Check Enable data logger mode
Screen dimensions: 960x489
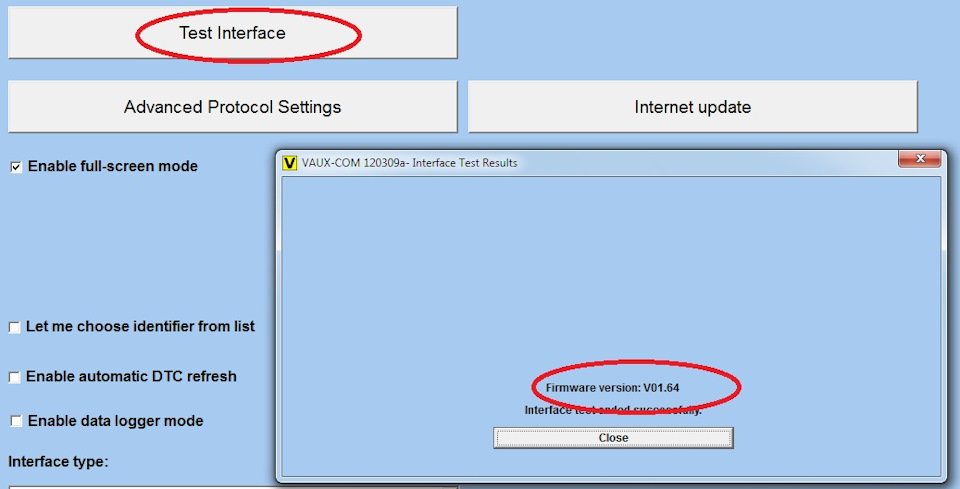(x=17, y=421)
